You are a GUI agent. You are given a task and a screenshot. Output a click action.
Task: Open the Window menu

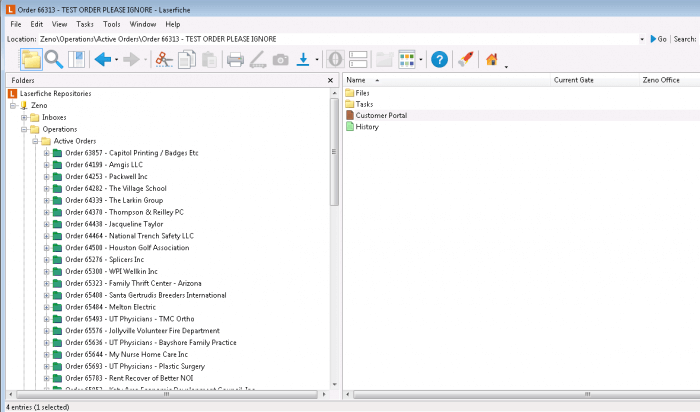[x=143, y=24]
